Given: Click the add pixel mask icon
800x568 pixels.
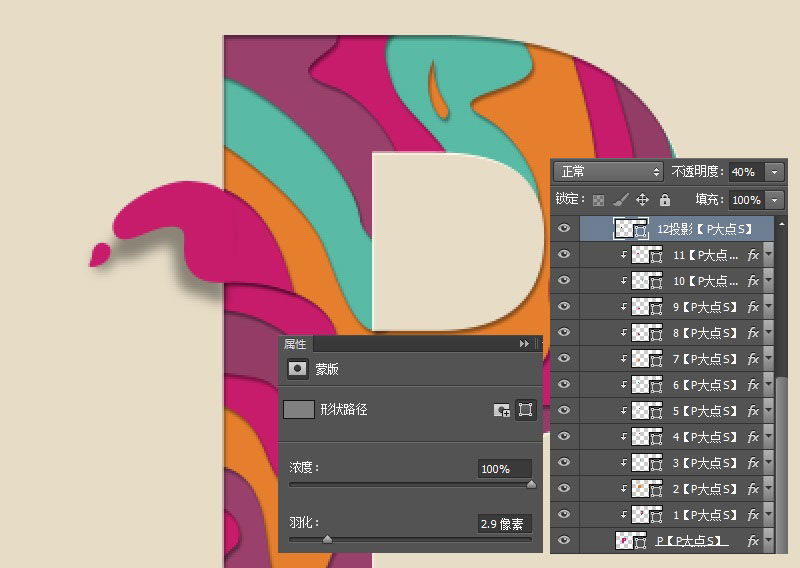Looking at the screenshot, I should click(502, 410).
